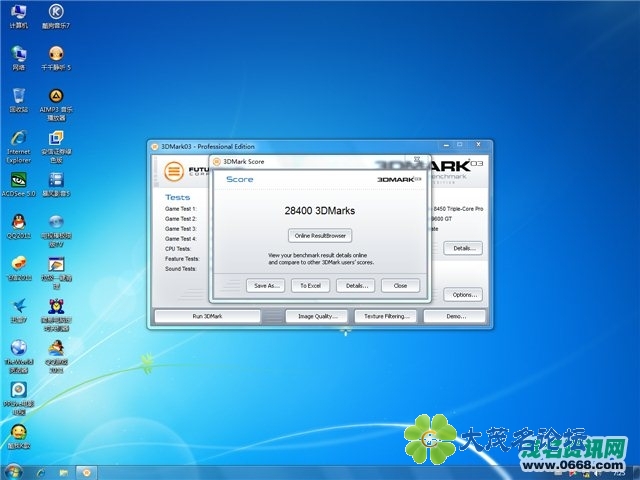This screenshot has height=480, width=640.
Task: Open Options in the 3DMark03 window
Action: pyautogui.click(x=463, y=295)
